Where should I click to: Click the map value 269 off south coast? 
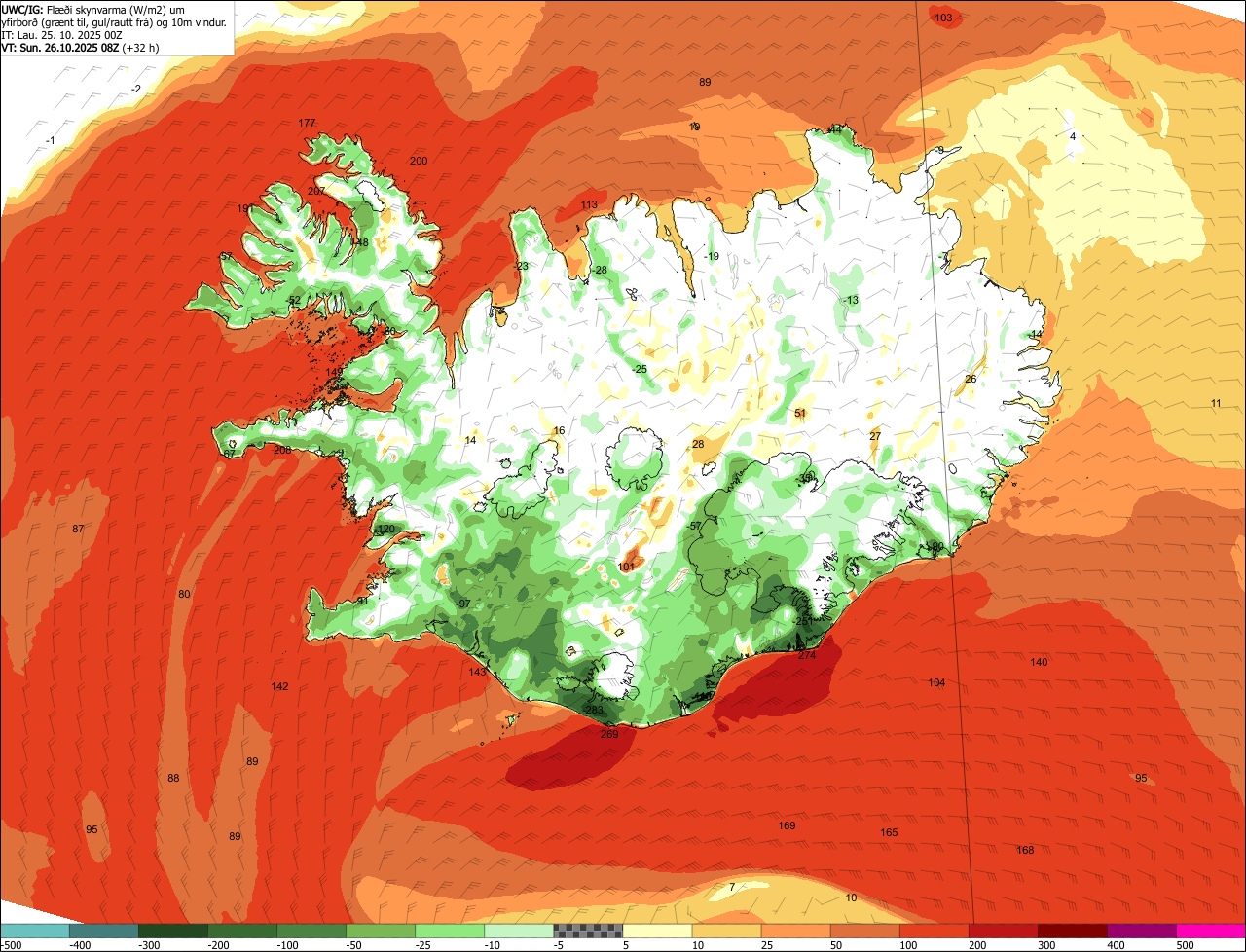tap(609, 734)
